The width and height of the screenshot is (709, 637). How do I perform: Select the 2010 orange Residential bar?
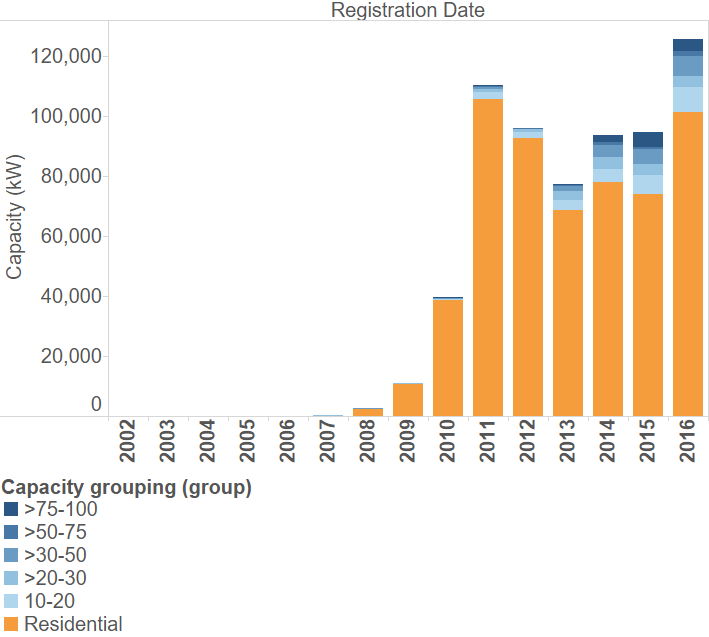pos(448,357)
